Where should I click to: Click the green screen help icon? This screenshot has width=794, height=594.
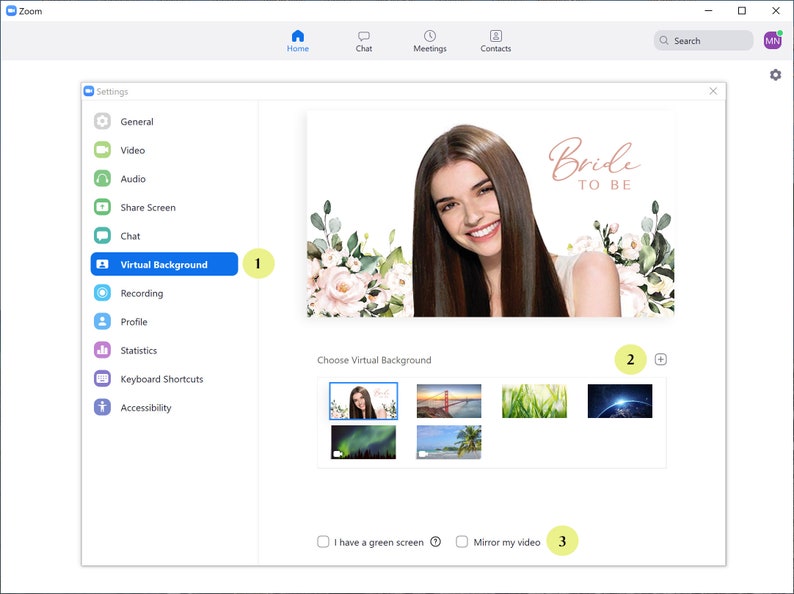[435, 542]
